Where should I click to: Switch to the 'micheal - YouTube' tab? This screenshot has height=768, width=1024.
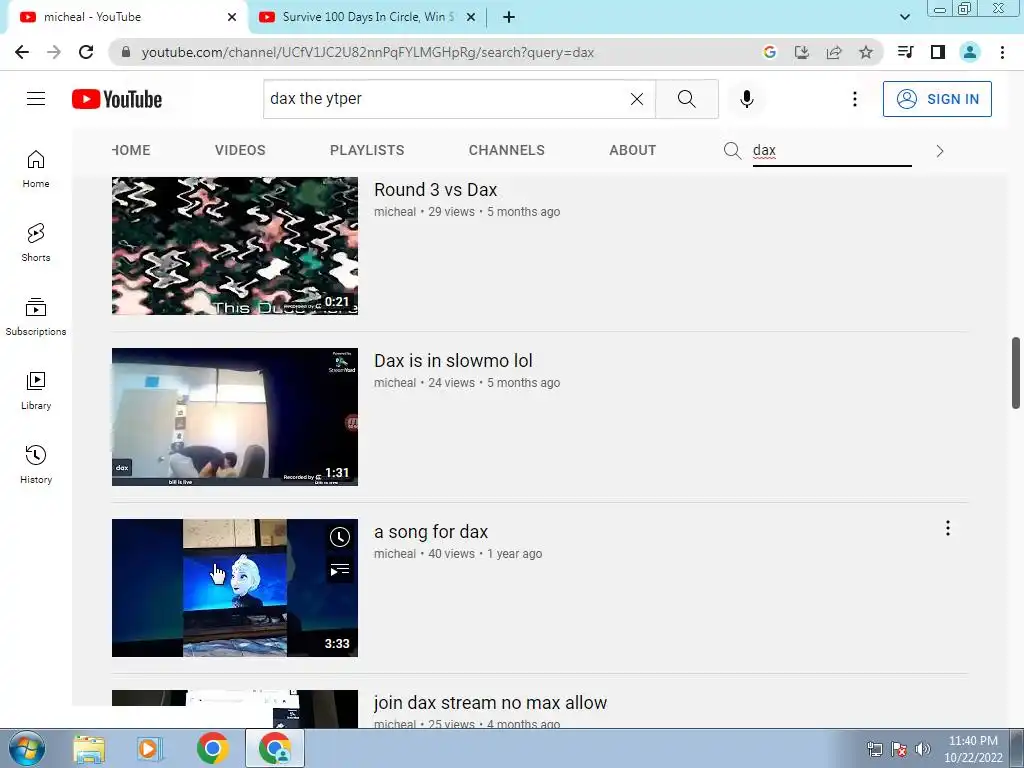(x=126, y=17)
